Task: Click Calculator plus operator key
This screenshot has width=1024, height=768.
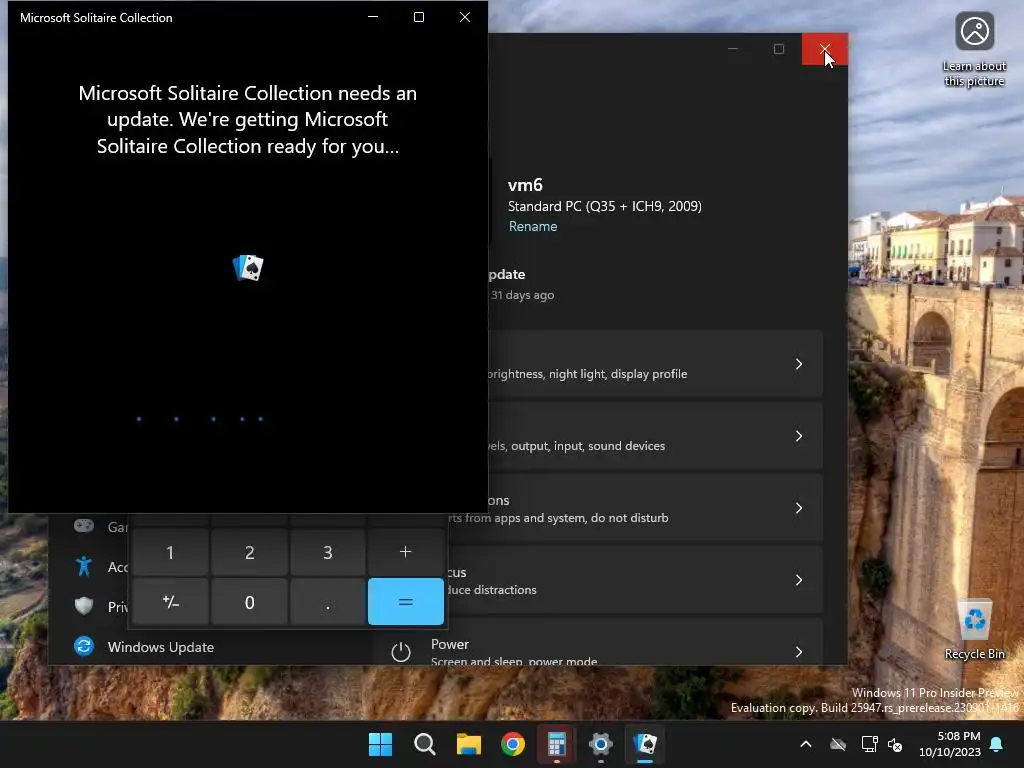Action: coord(406,552)
